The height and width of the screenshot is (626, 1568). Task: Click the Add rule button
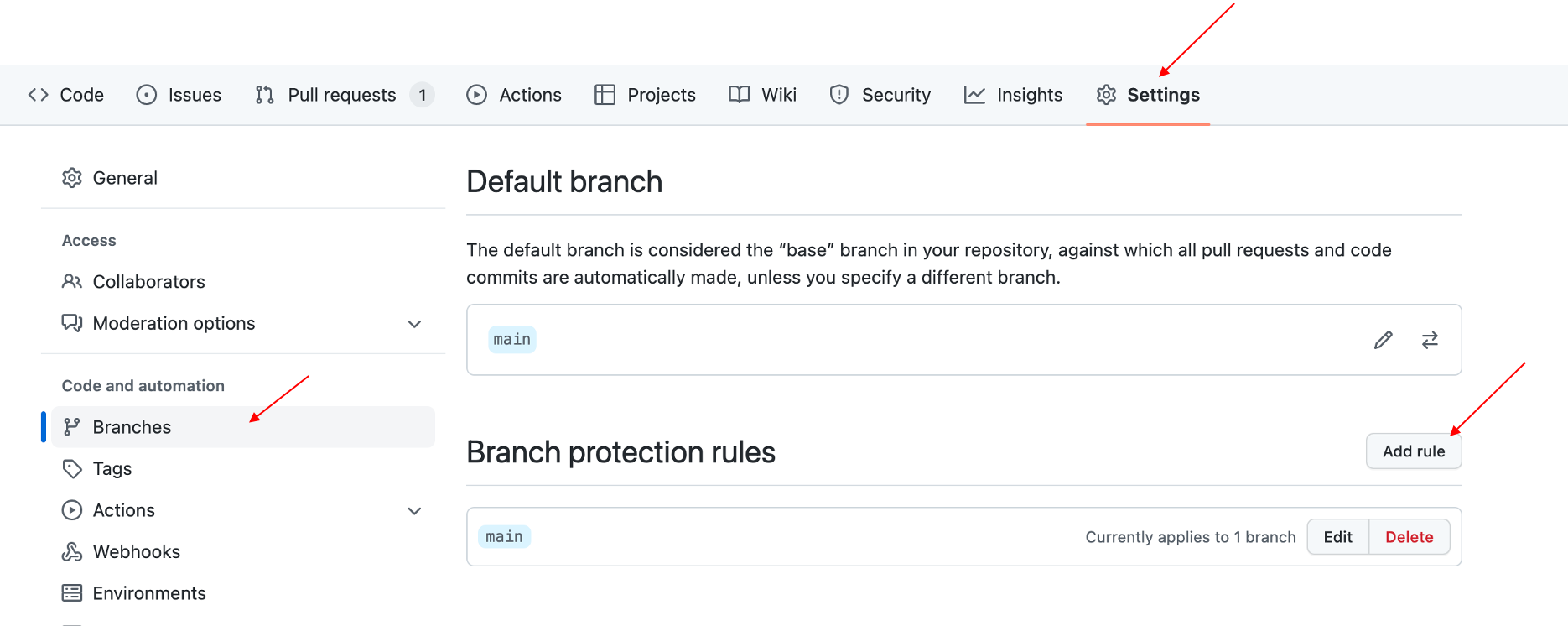coord(1414,451)
